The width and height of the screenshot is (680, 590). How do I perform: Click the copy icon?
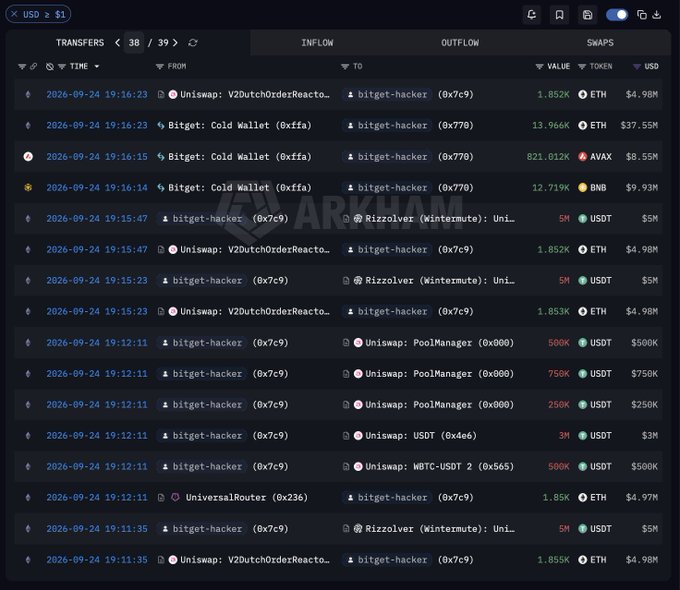coord(642,15)
